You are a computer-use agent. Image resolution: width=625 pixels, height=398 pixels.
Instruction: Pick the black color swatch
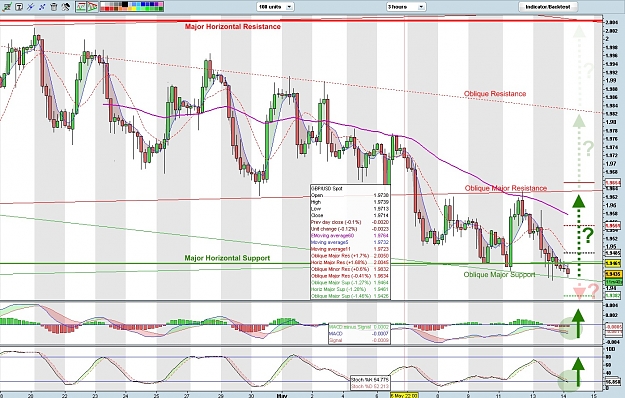tap(125, 4)
